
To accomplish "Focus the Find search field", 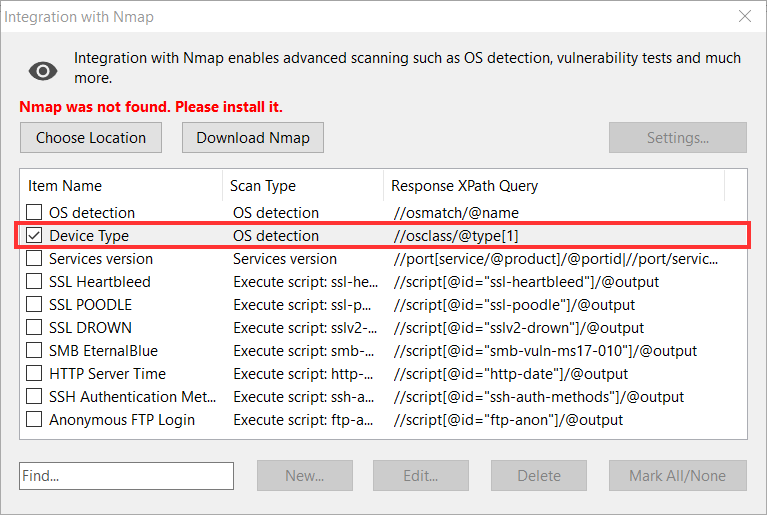I will click(x=126, y=476).
